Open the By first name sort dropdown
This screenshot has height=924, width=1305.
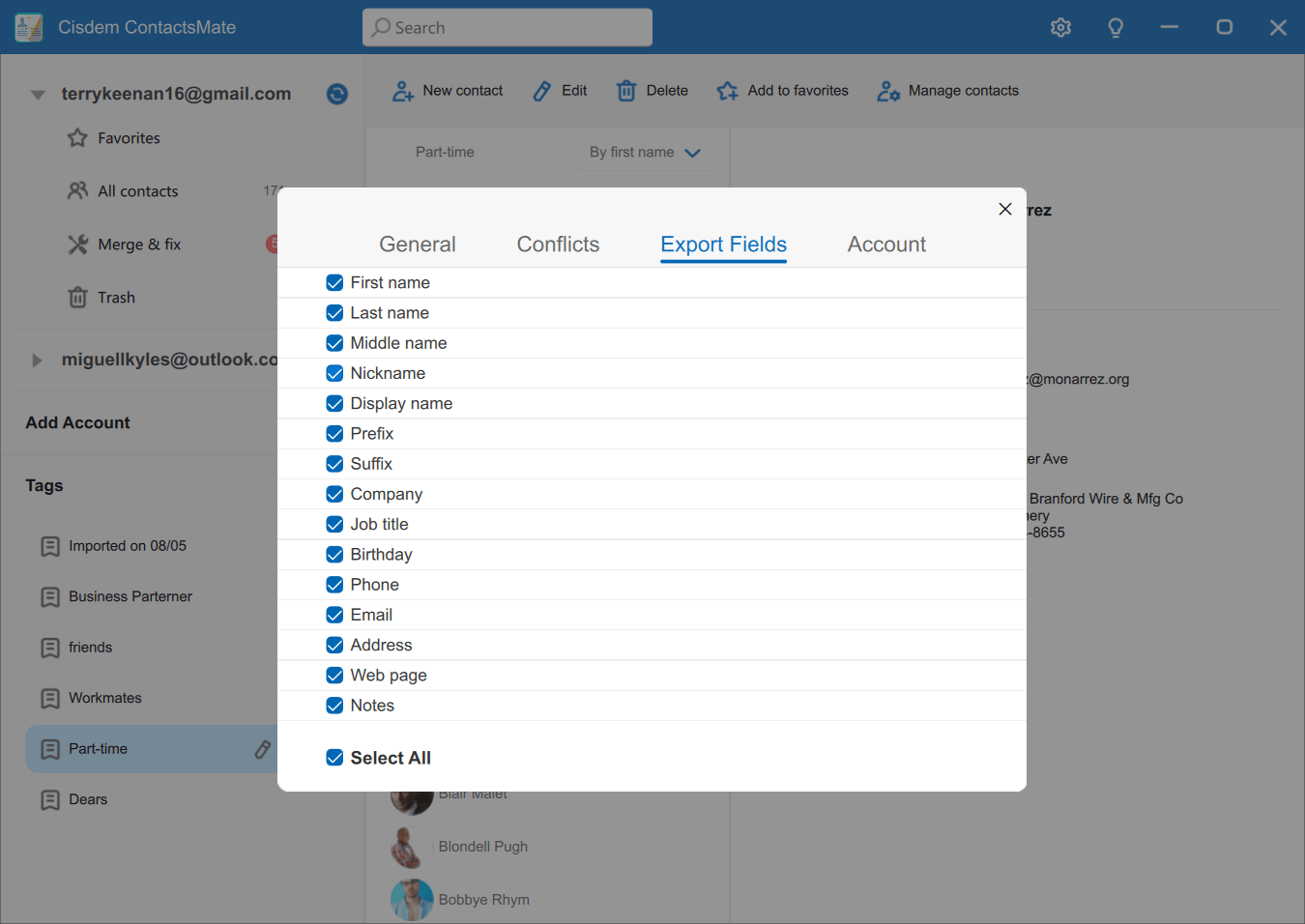[645, 153]
